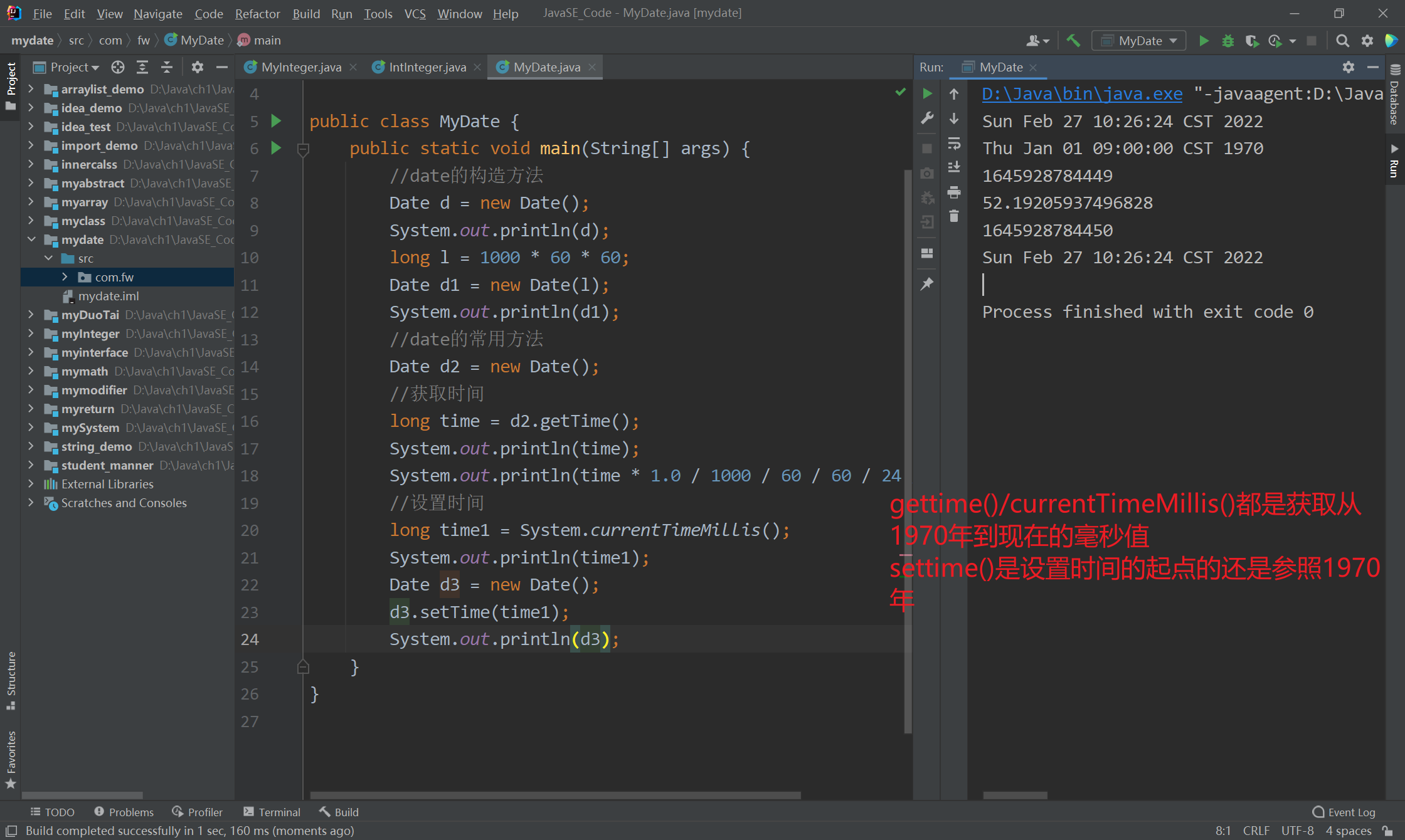Clear the Run console with the trash icon
Viewport: 1405px width, 840px height.
point(954,216)
